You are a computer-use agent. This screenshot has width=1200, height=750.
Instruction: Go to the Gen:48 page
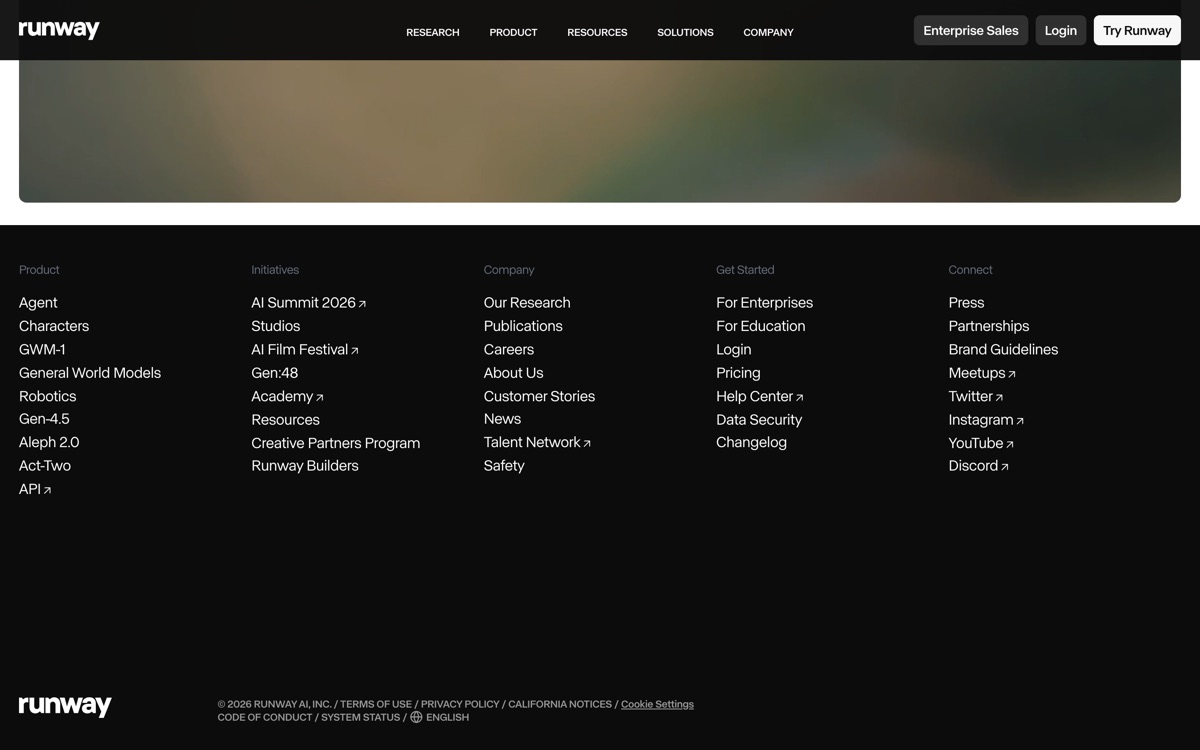pyautogui.click(x=275, y=372)
